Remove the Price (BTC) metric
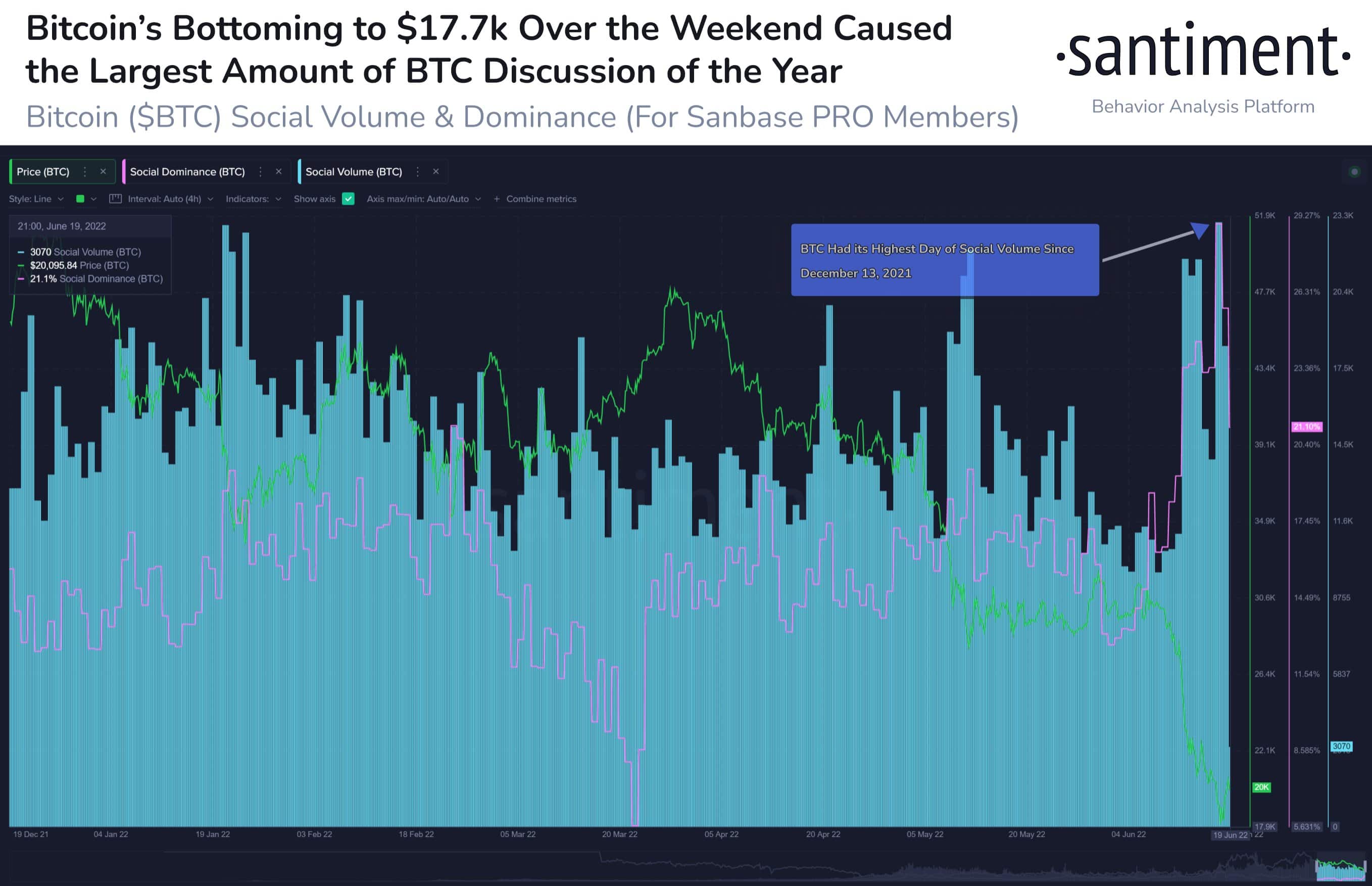 [x=103, y=171]
